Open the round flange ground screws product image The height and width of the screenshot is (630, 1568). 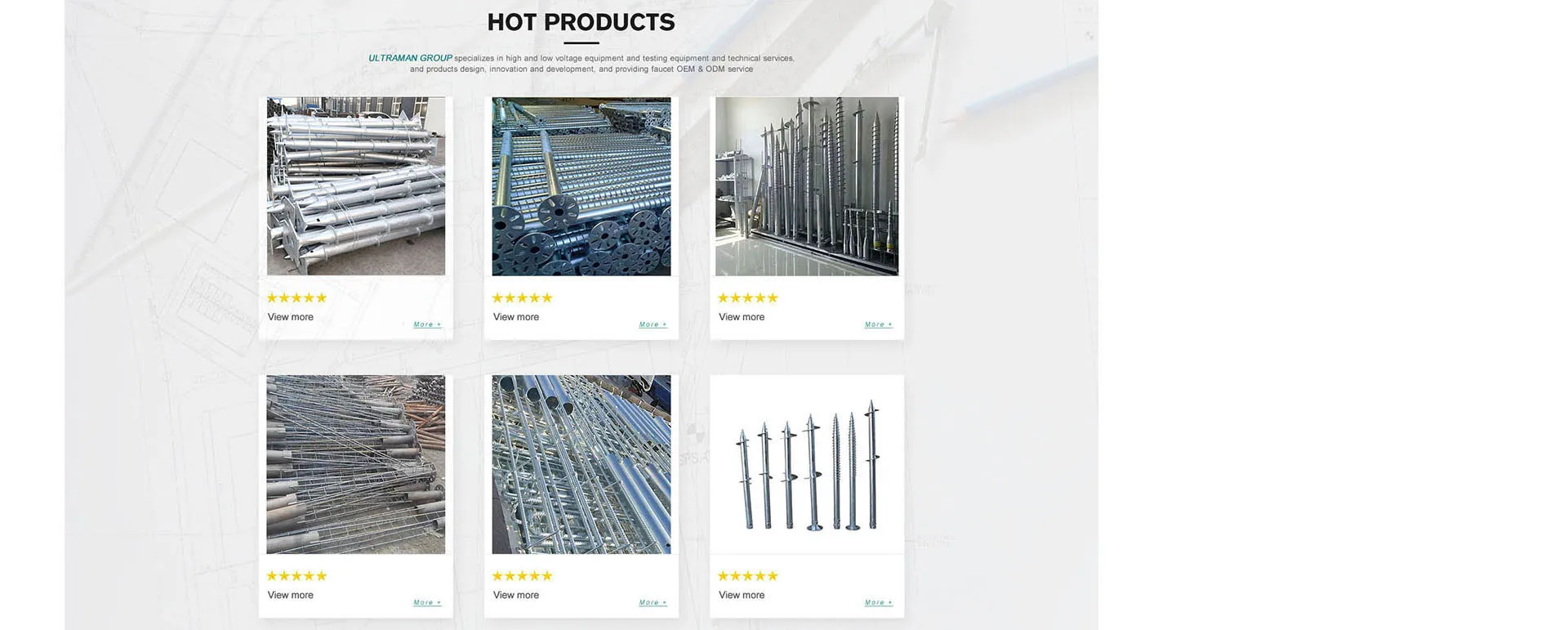[581, 186]
